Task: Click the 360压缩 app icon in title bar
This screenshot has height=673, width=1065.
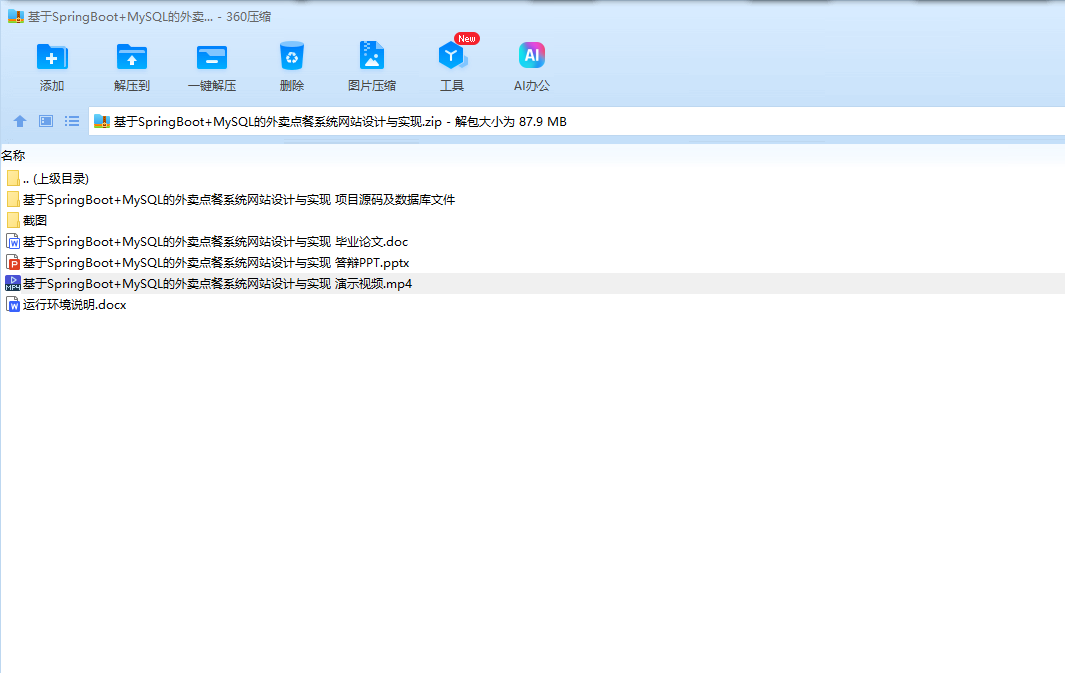Action: 16,16
